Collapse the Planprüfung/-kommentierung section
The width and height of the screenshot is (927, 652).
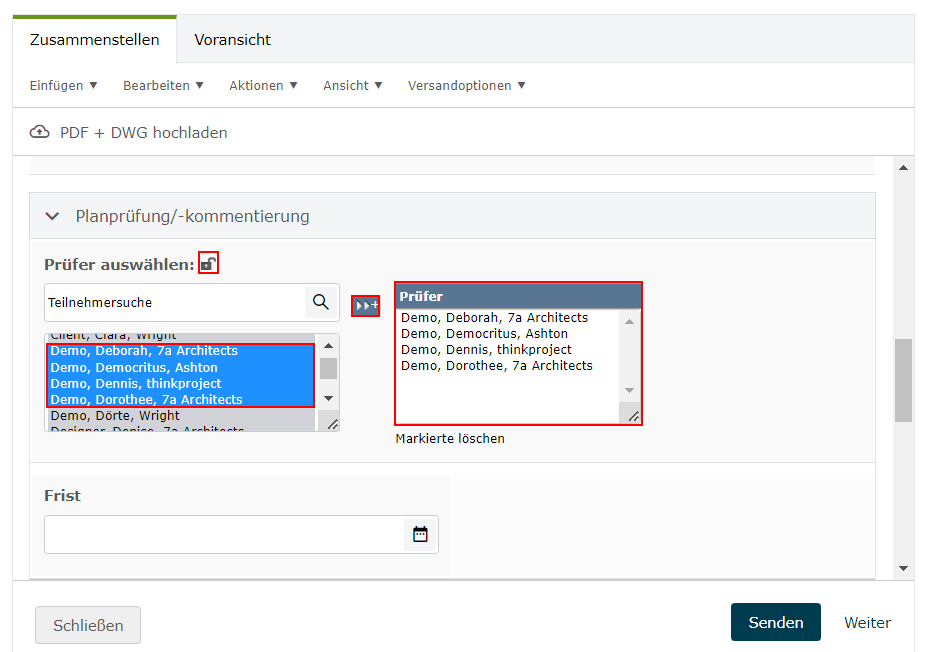tap(53, 216)
